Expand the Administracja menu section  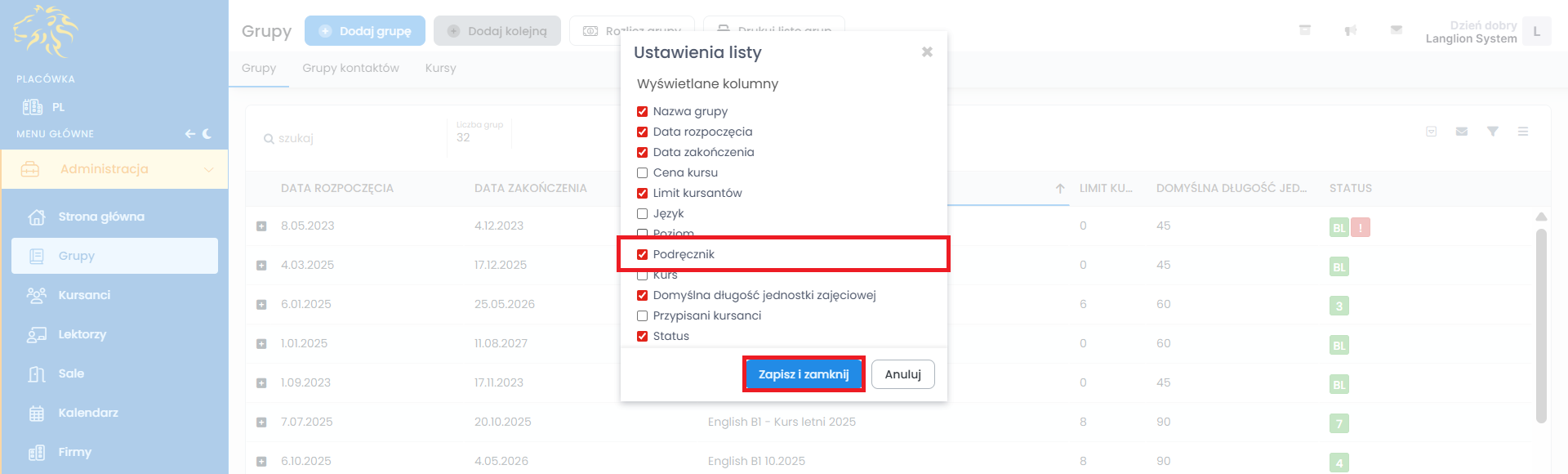[x=114, y=169]
